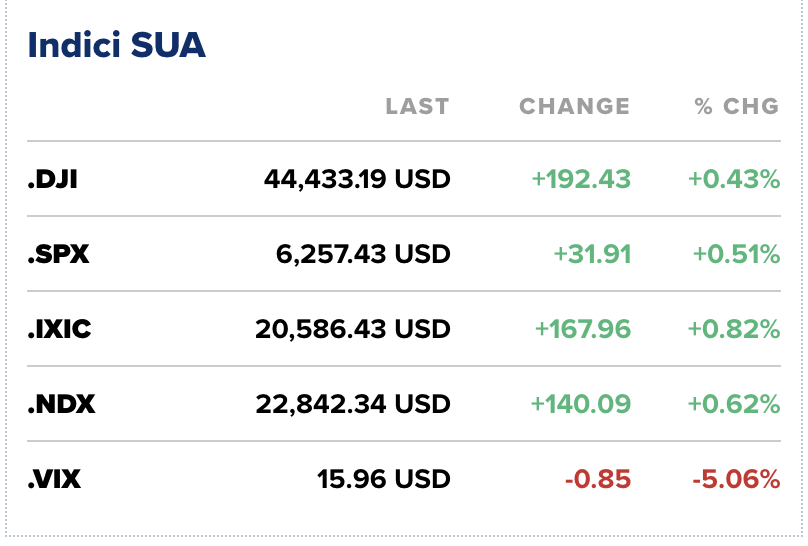Select the +0.82% percent change

tap(733, 329)
